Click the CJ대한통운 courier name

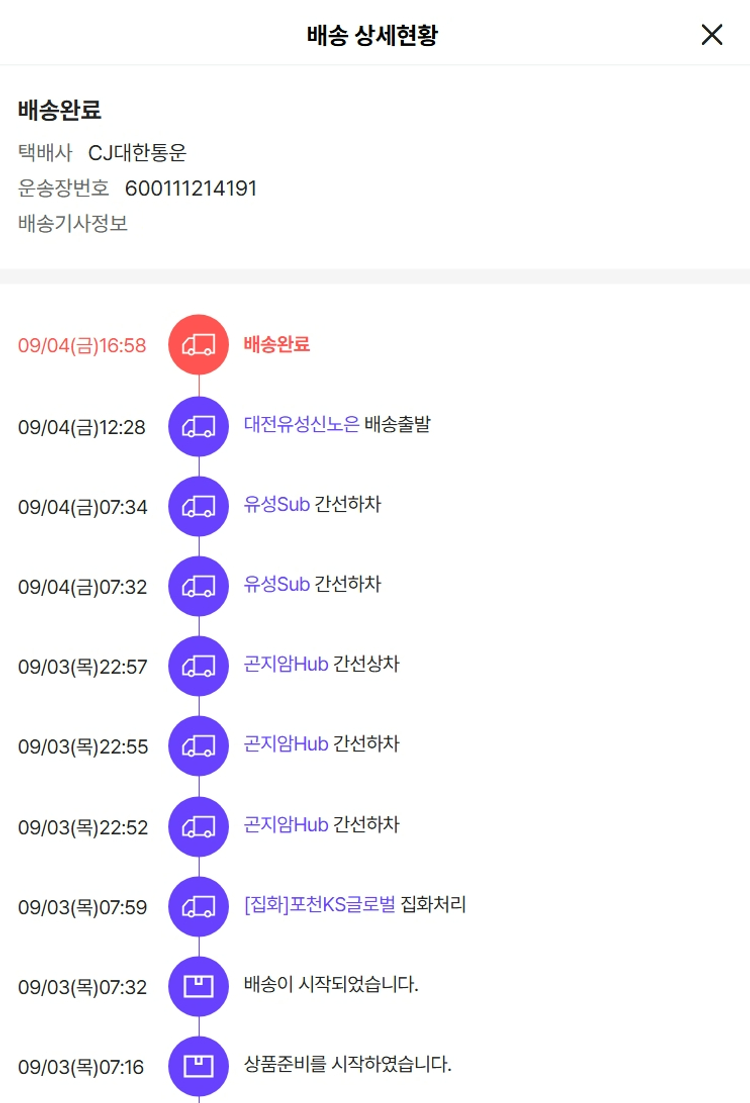click(137, 153)
